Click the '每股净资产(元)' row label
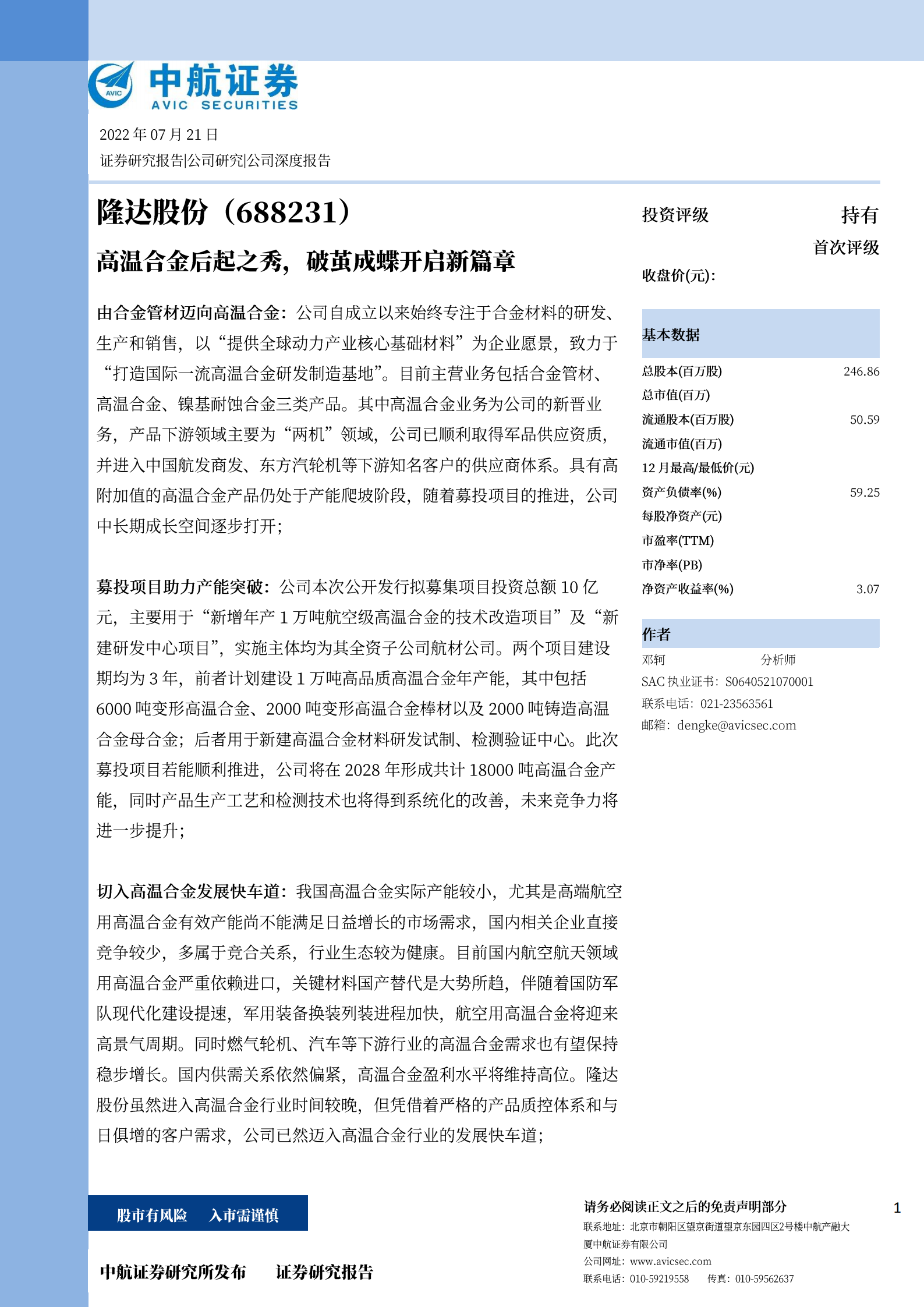The image size is (924, 1307). click(682, 516)
